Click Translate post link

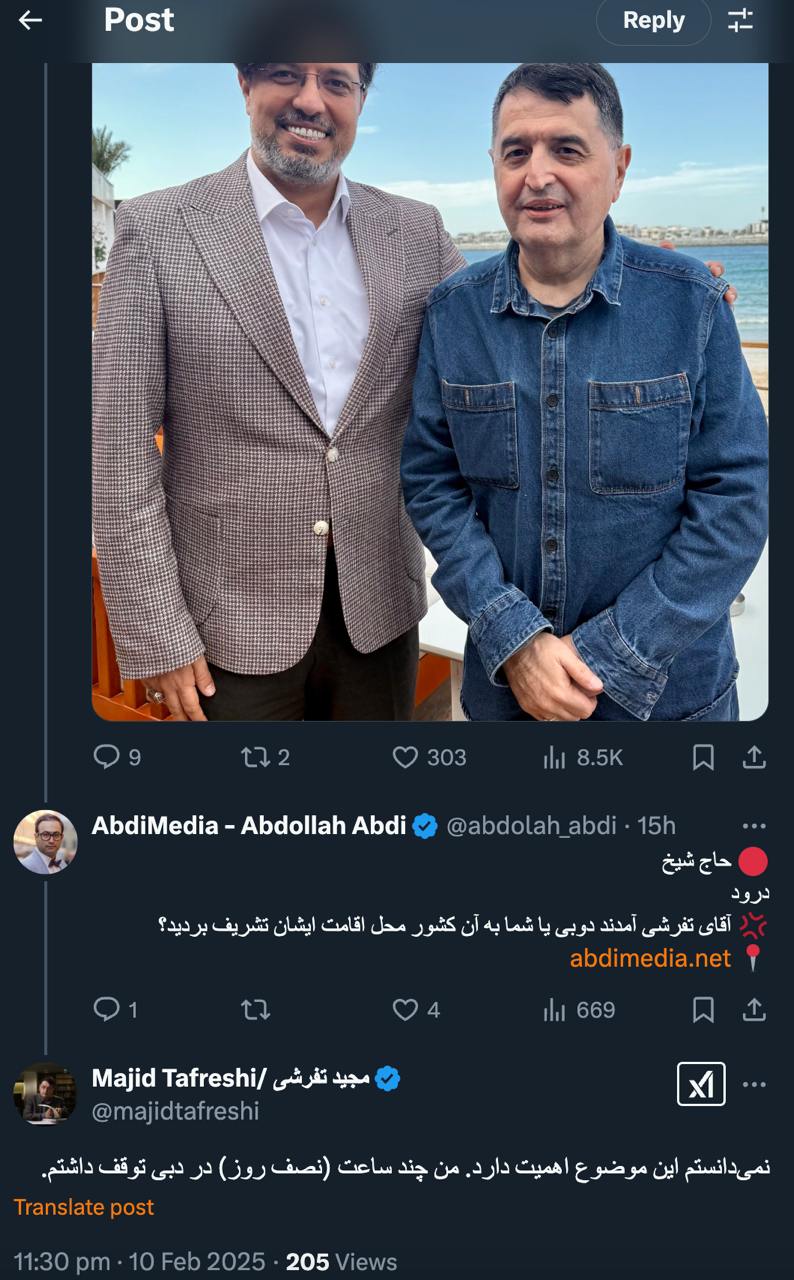[84, 1207]
